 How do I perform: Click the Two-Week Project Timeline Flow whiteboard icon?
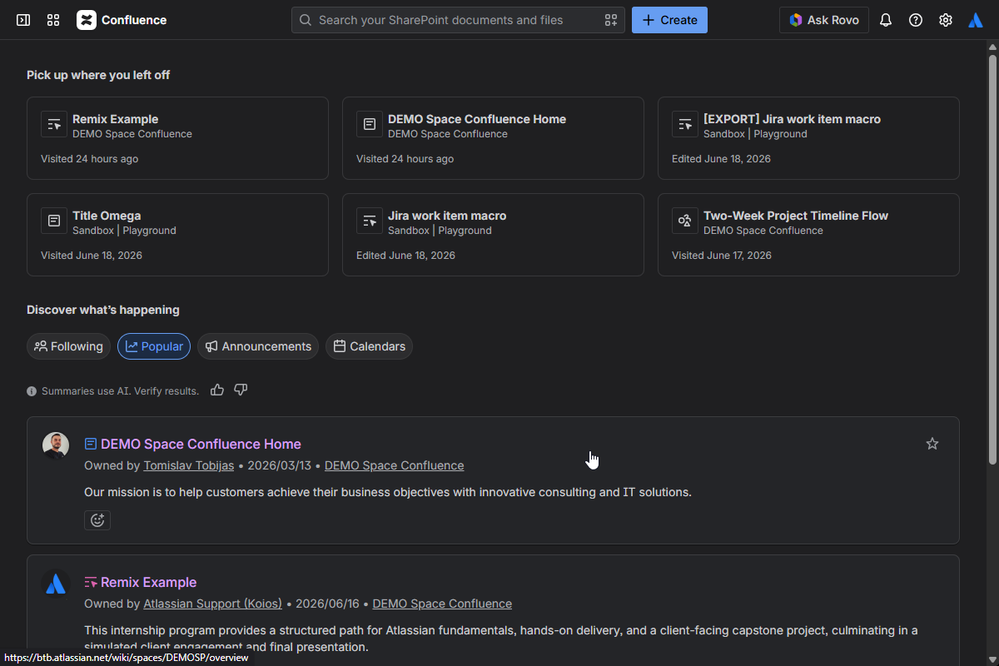click(x=685, y=221)
